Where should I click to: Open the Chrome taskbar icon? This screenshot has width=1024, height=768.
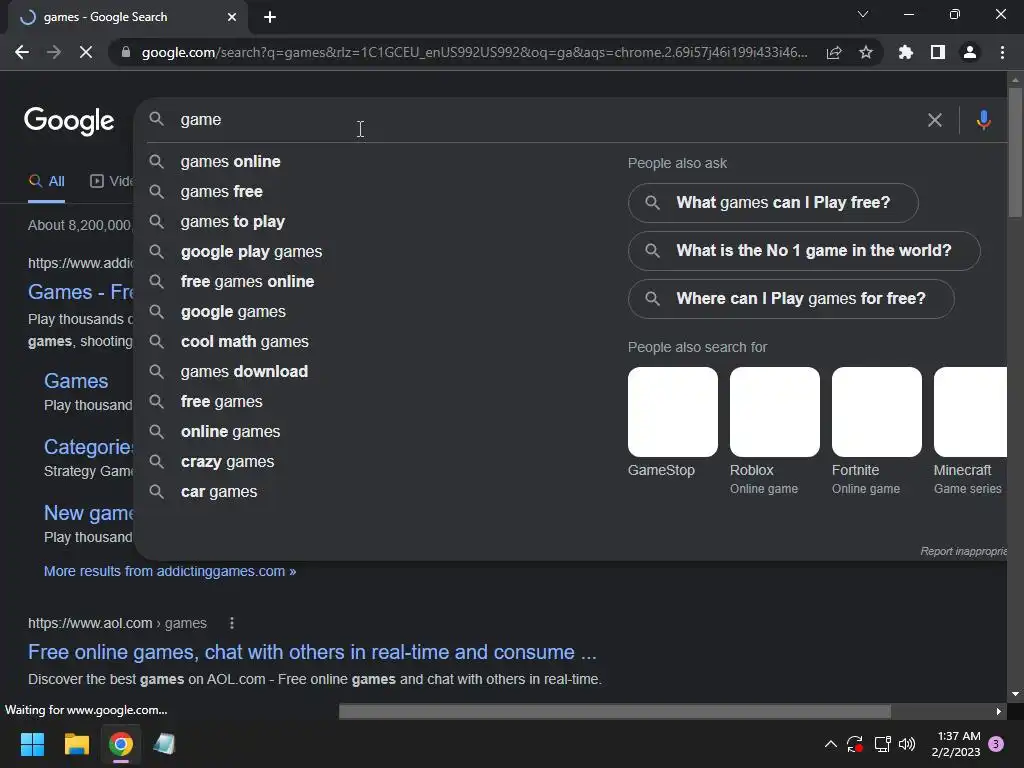(121, 744)
